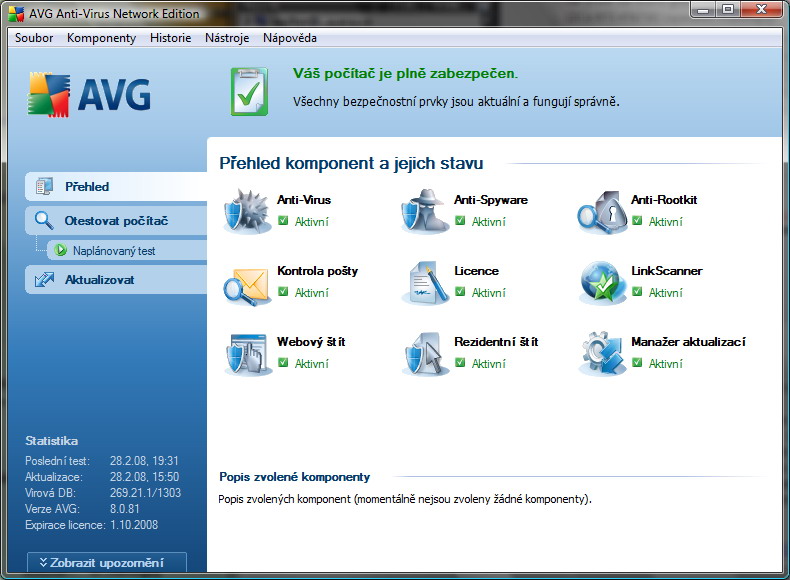The image size is (790, 580).
Task: Click the AVG title bar app icon
Action: [x=16, y=14]
